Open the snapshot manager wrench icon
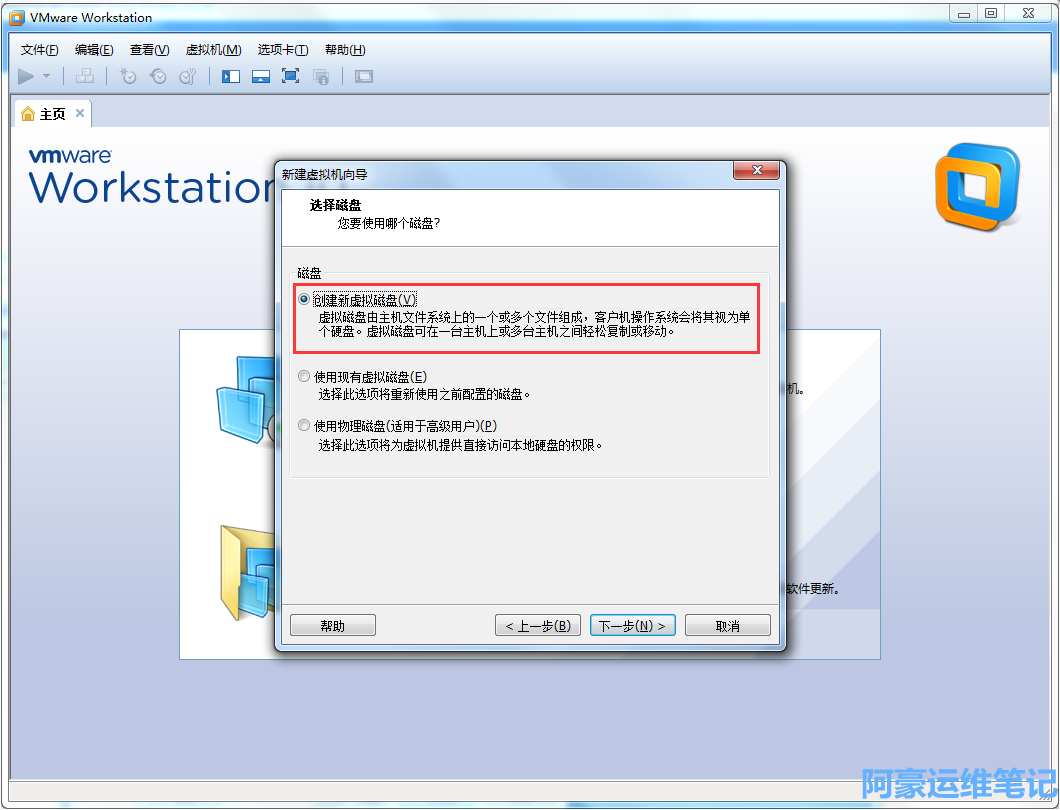The image size is (1060, 810). coord(188,76)
